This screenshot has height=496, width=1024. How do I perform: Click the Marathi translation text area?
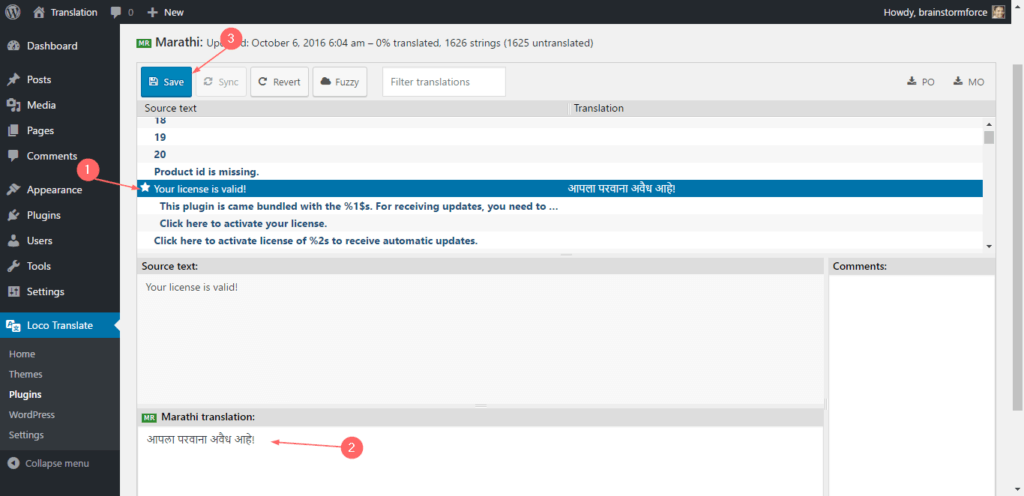pos(480,462)
